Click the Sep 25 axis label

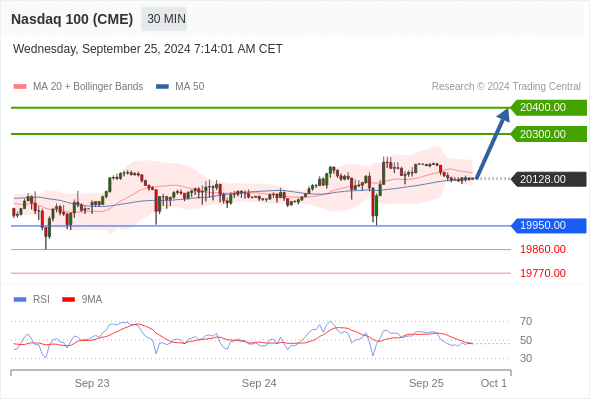tap(426, 383)
